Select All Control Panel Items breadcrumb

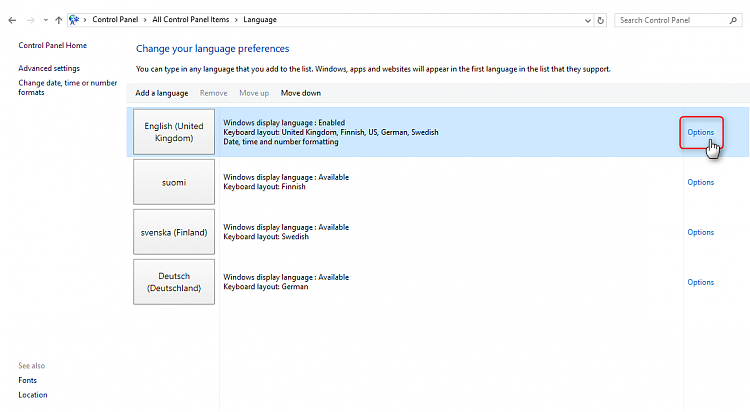pos(190,20)
